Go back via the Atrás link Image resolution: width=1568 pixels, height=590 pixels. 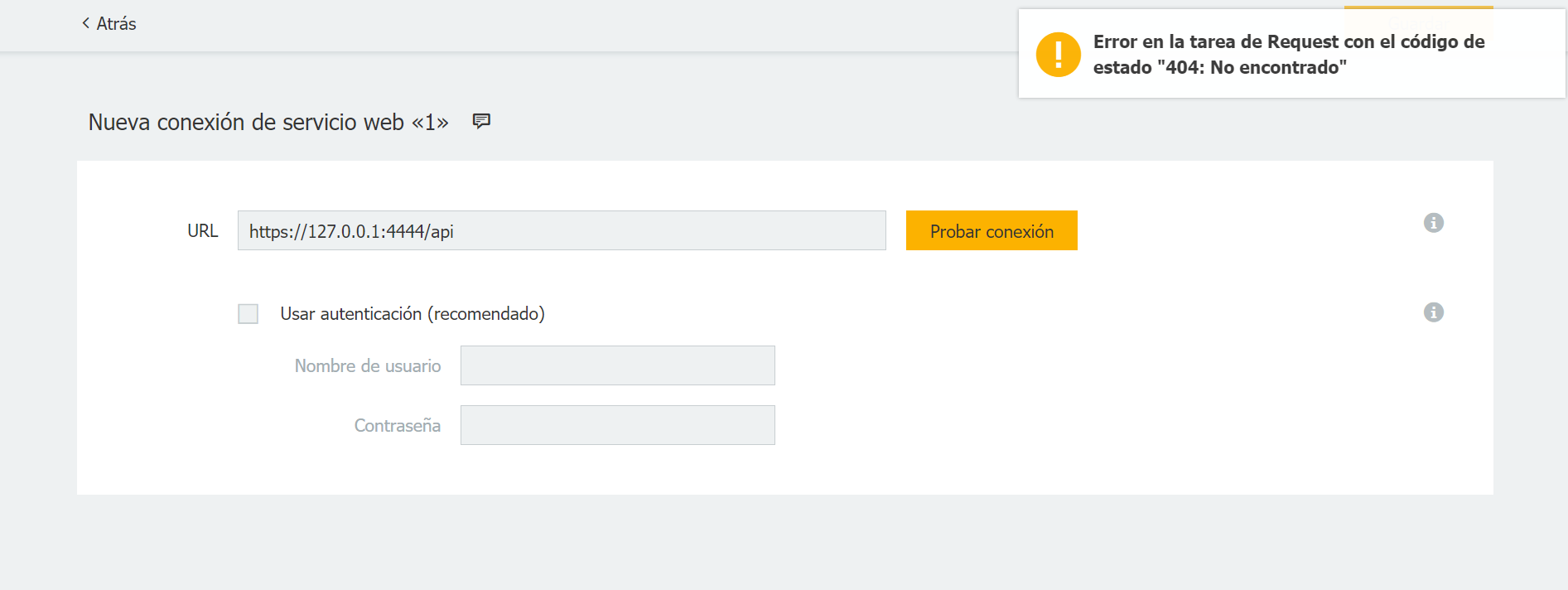[x=116, y=24]
